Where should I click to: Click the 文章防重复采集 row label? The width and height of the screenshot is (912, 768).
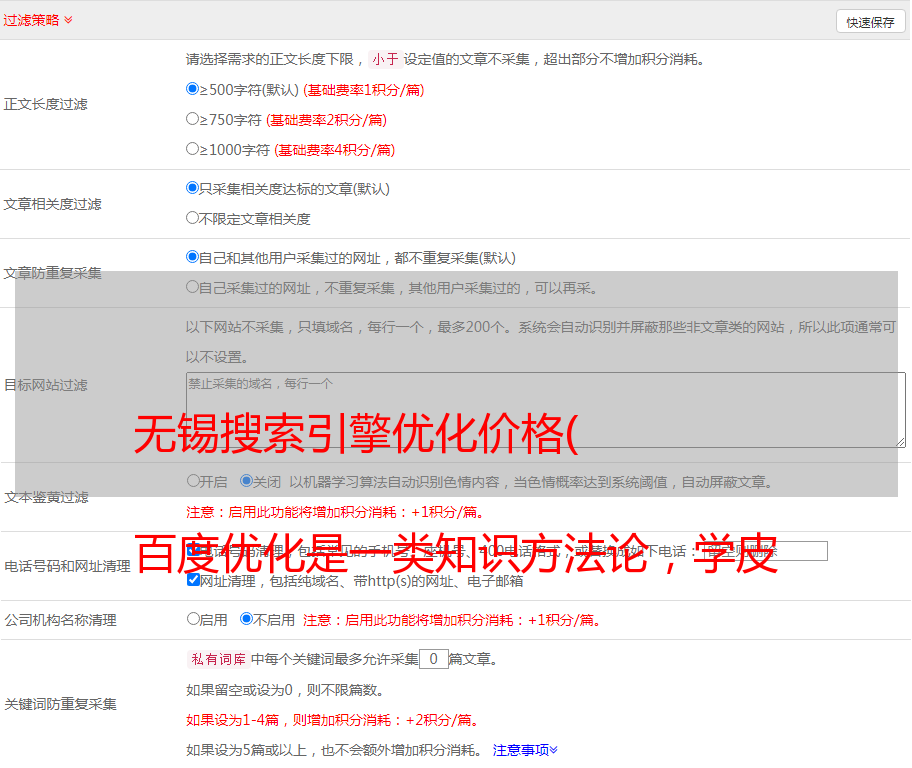(x=52, y=273)
